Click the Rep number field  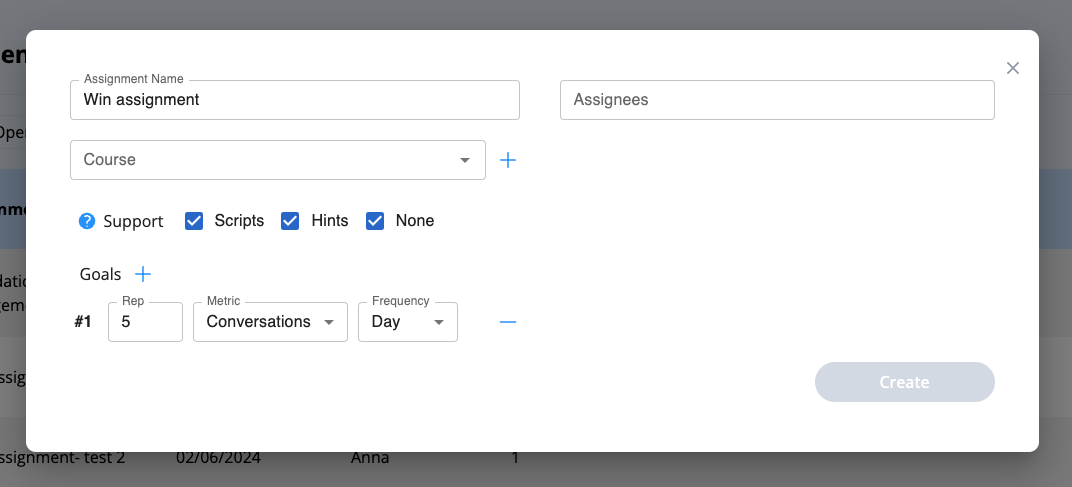coord(145,322)
